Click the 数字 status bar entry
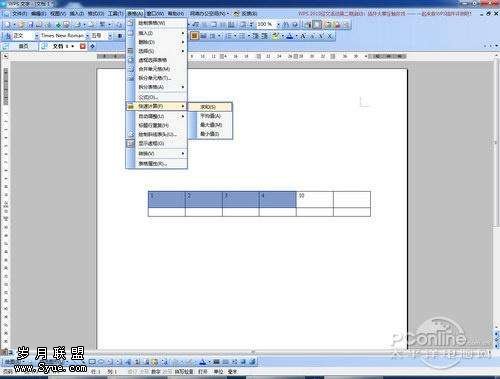 (x=156, y=371)
